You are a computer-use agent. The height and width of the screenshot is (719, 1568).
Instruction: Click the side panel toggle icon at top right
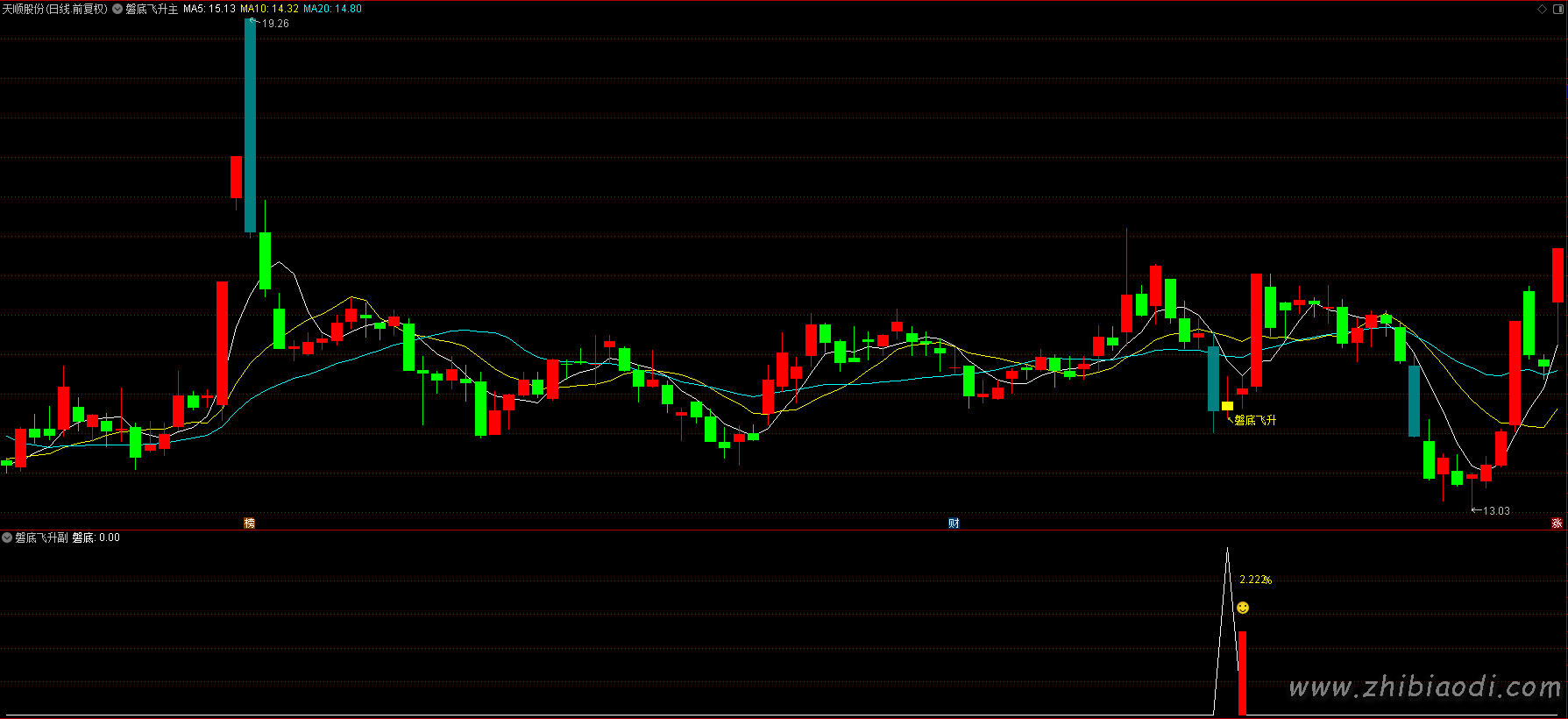coord(1558,9)
